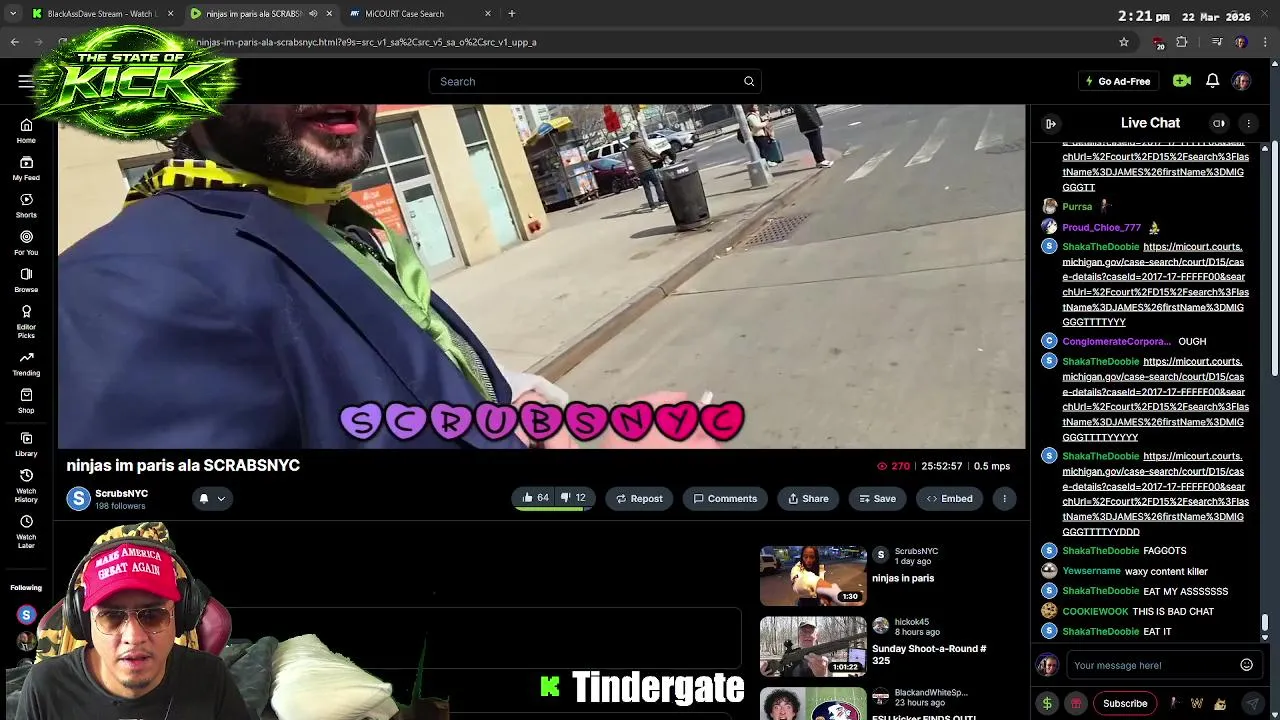Send a rant with the dollar icon

pos(1047,703)
